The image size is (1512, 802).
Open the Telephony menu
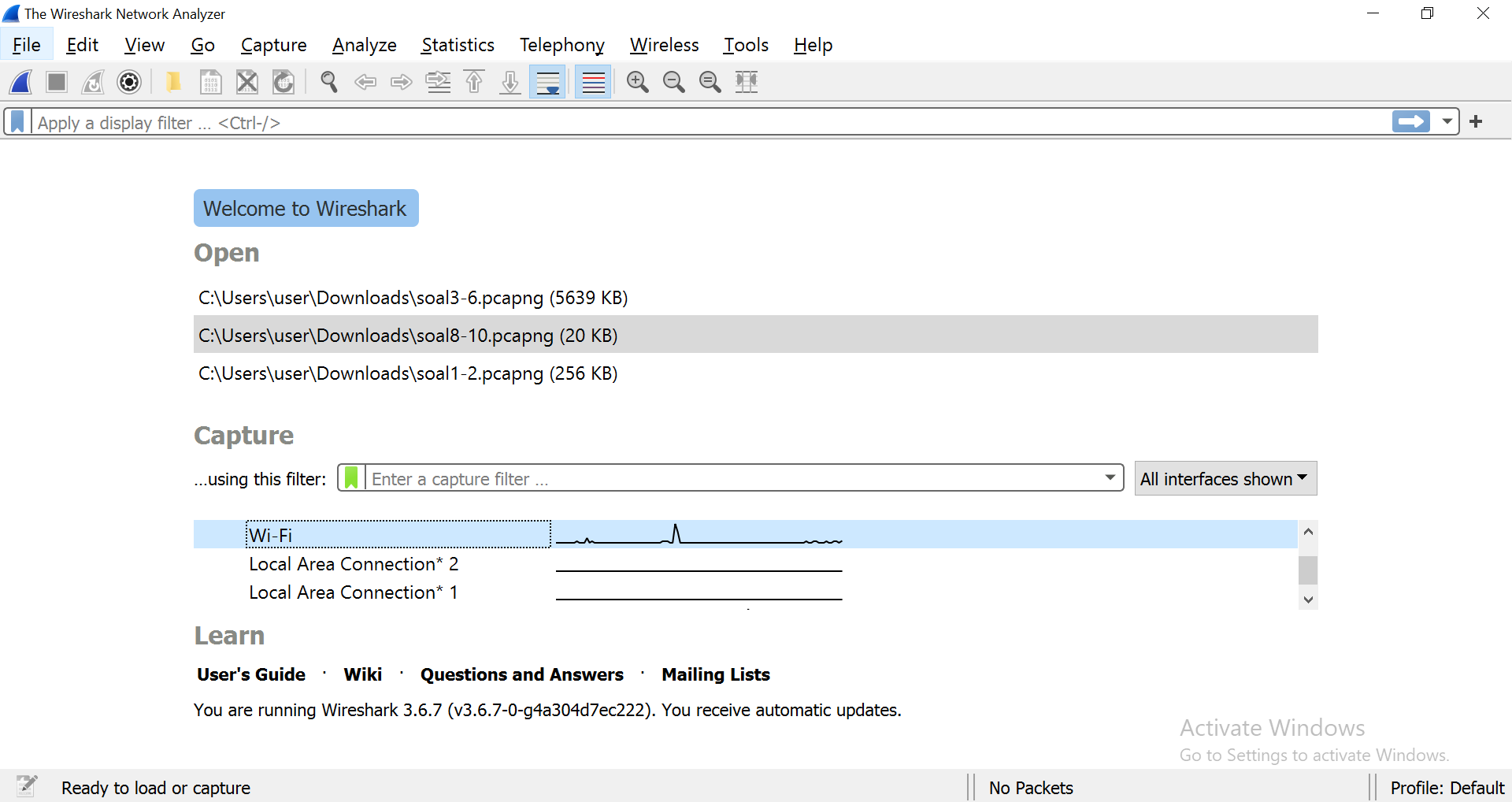(x=561, y=45)
